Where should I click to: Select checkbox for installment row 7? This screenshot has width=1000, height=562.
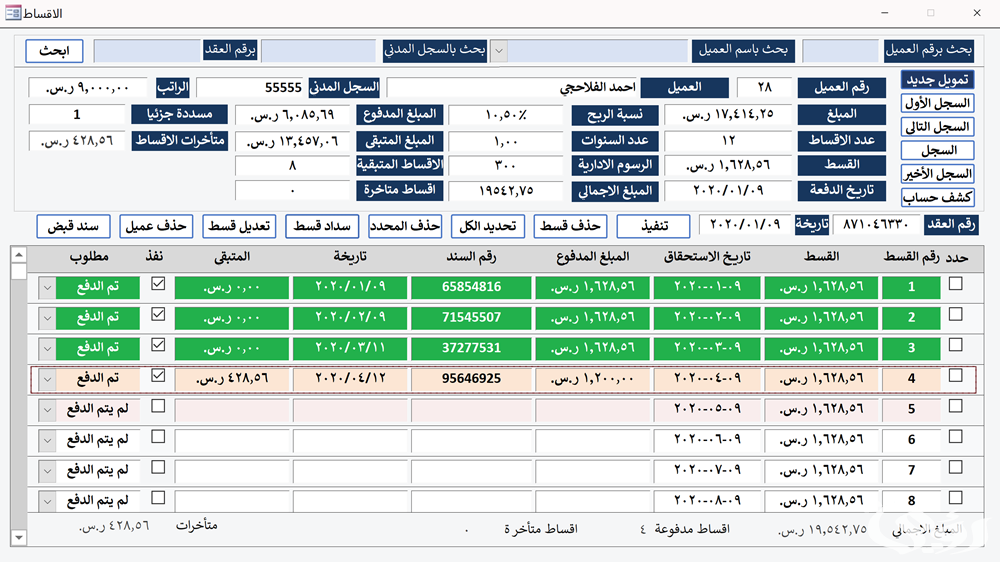955,468
